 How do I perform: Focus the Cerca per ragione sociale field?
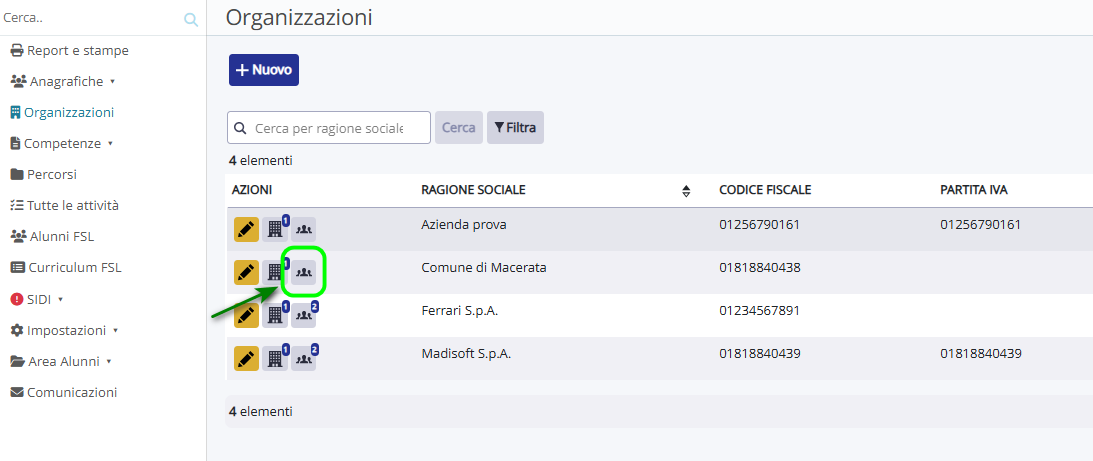pyautogui.click(x=329, y=128)
